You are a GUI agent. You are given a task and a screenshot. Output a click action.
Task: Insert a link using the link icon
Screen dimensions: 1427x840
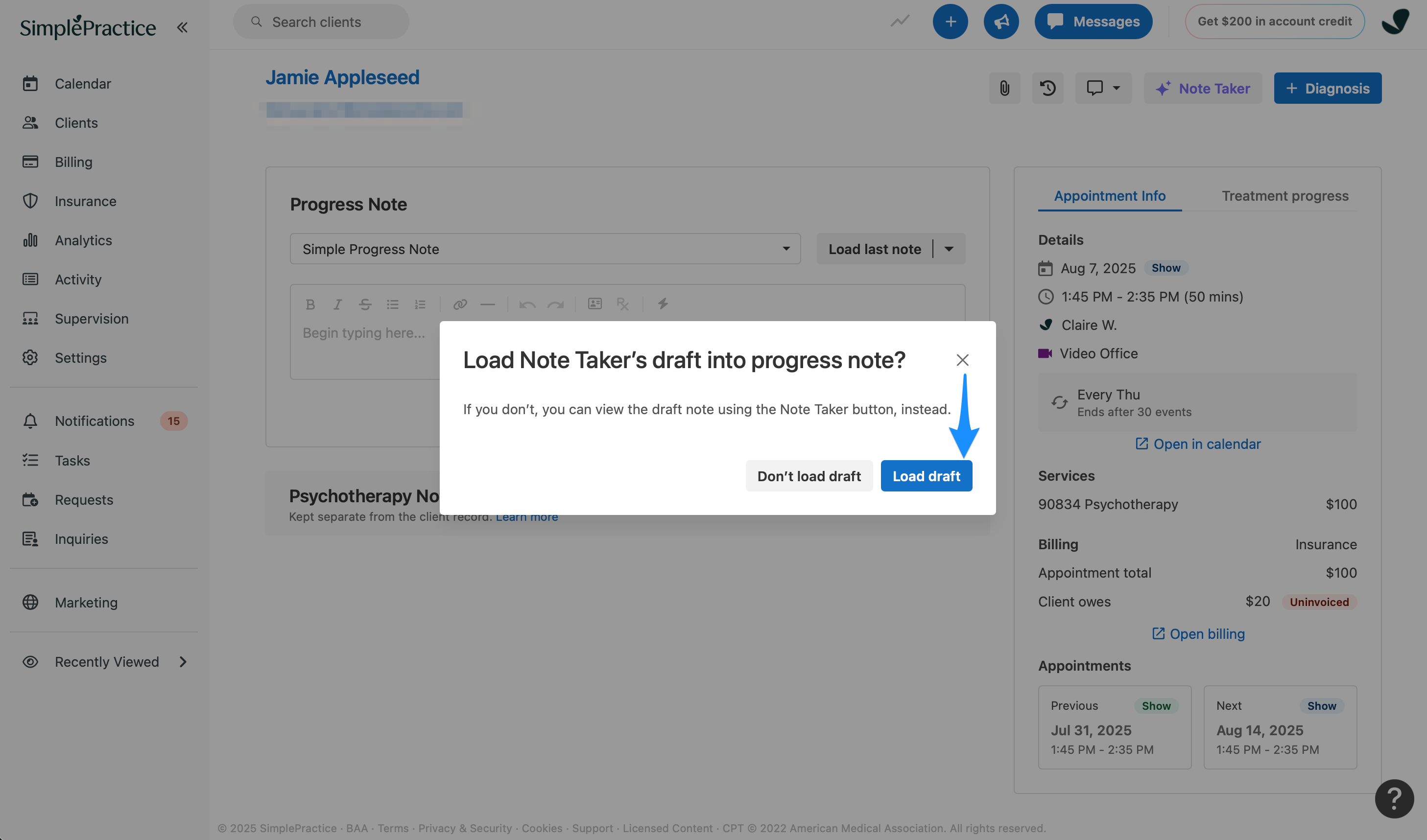[460, 304]
